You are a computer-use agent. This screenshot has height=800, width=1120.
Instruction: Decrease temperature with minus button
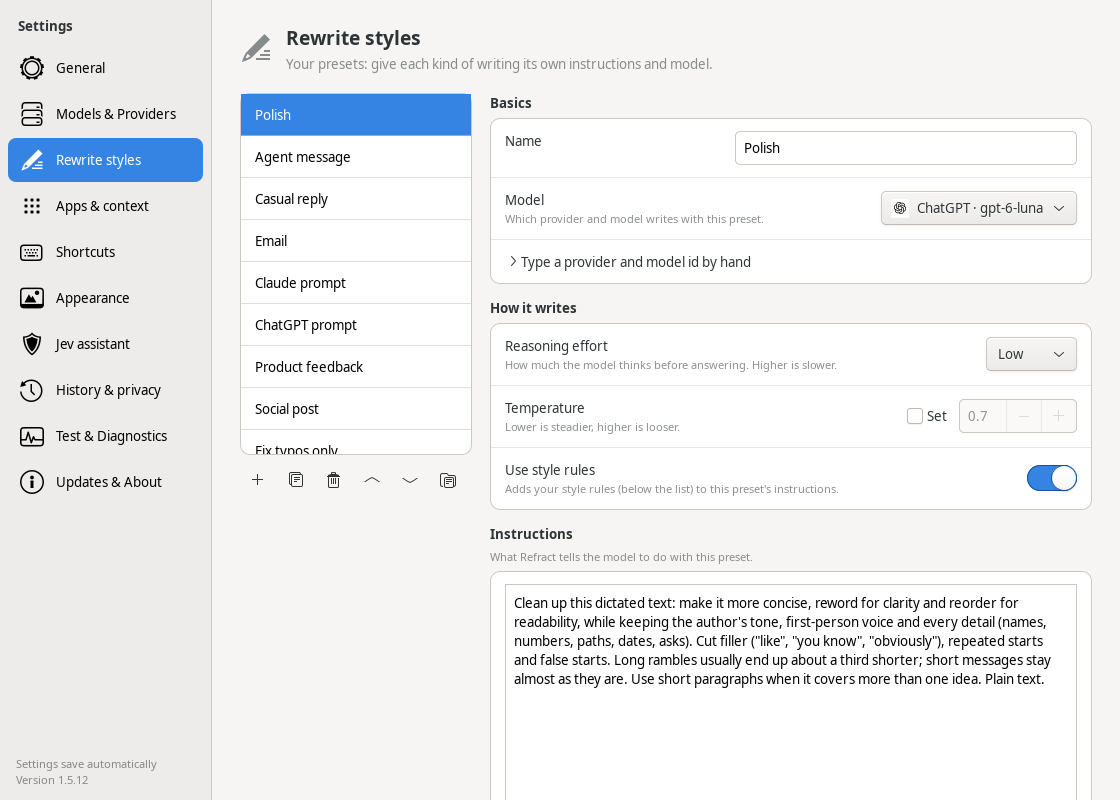[x=1024, y=416]
